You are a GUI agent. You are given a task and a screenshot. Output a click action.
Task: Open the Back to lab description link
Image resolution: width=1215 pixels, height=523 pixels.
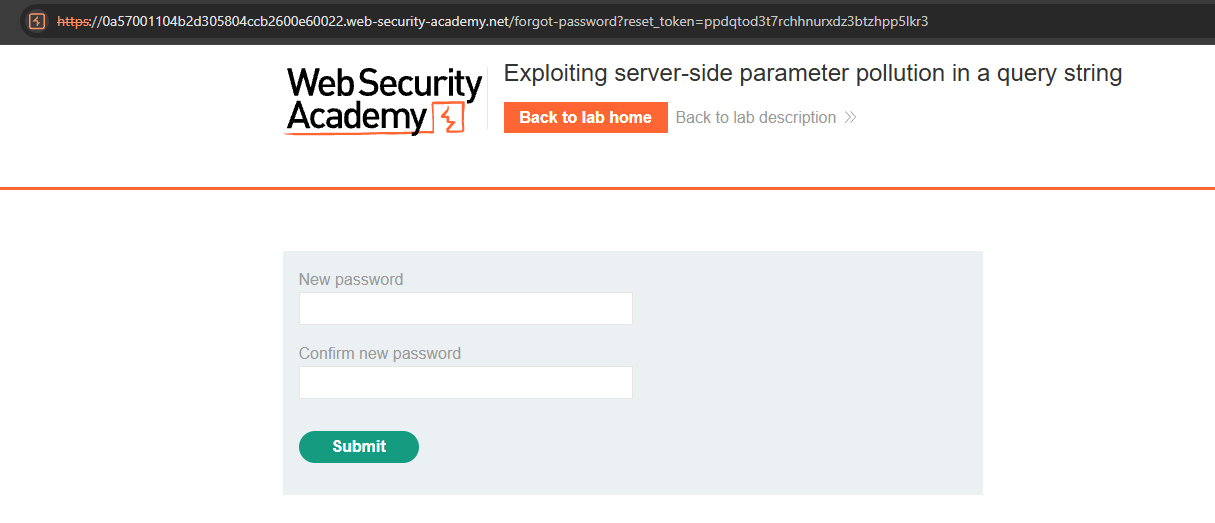(755, 118)
